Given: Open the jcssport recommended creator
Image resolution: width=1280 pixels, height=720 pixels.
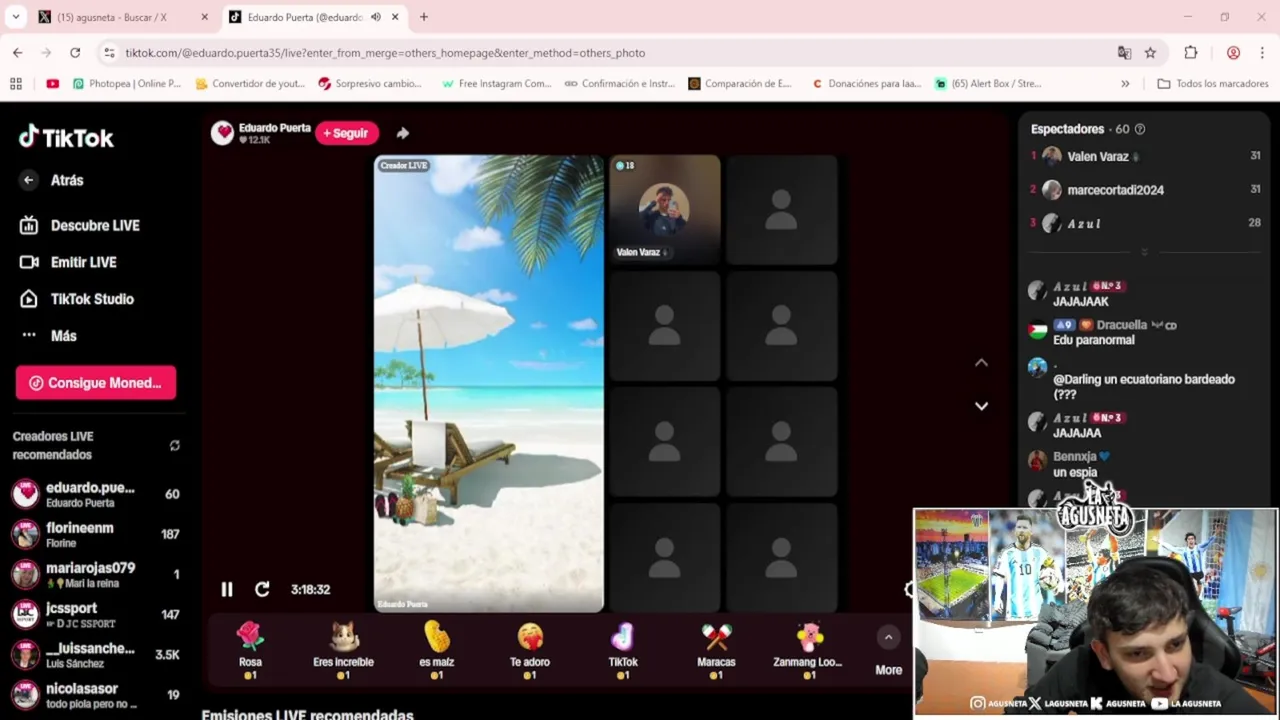Looking at the screenshot, I should tap(96, 614).
